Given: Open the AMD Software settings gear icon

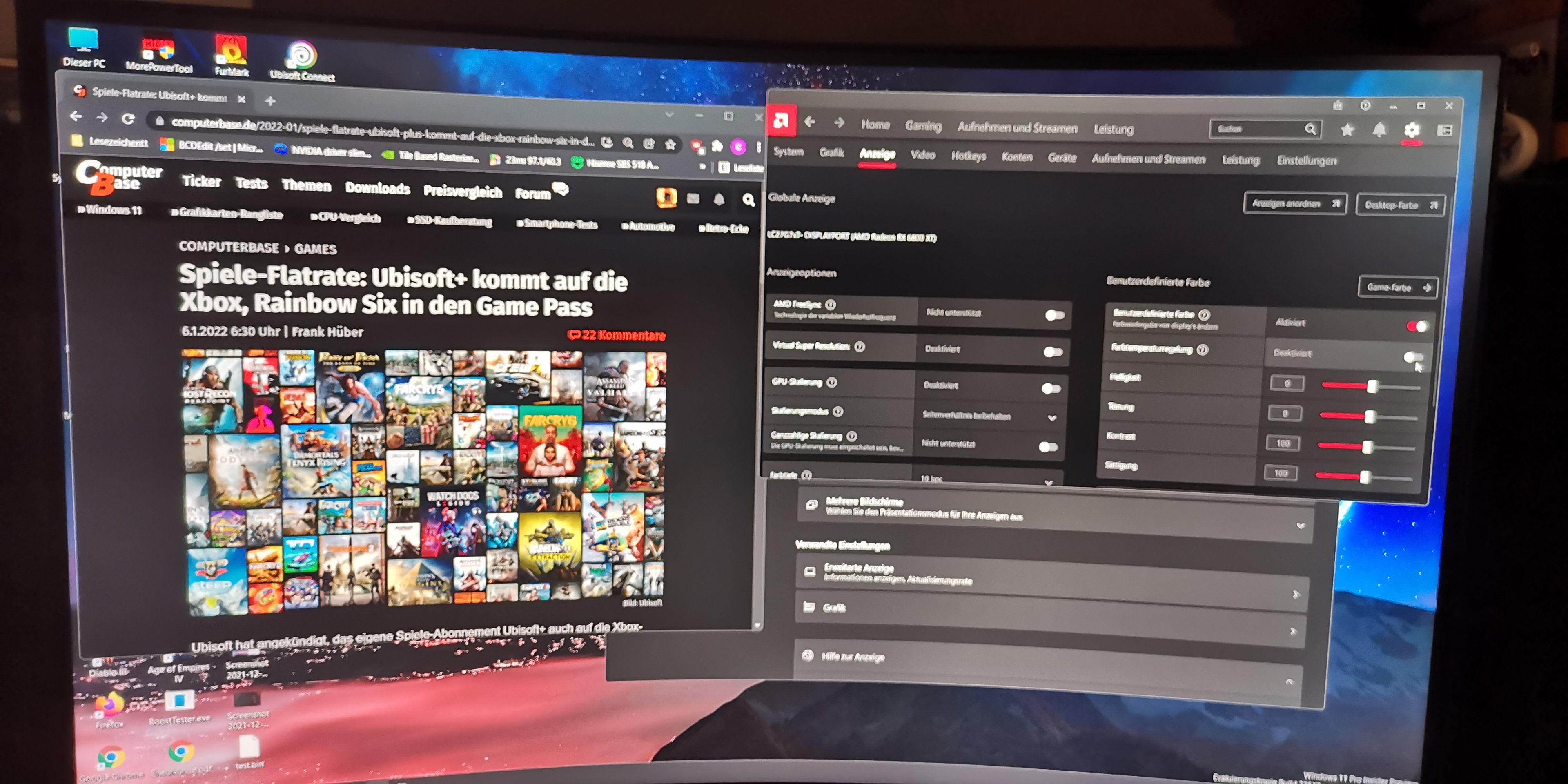Looking at the screenshot, I should pos(1412,130).
